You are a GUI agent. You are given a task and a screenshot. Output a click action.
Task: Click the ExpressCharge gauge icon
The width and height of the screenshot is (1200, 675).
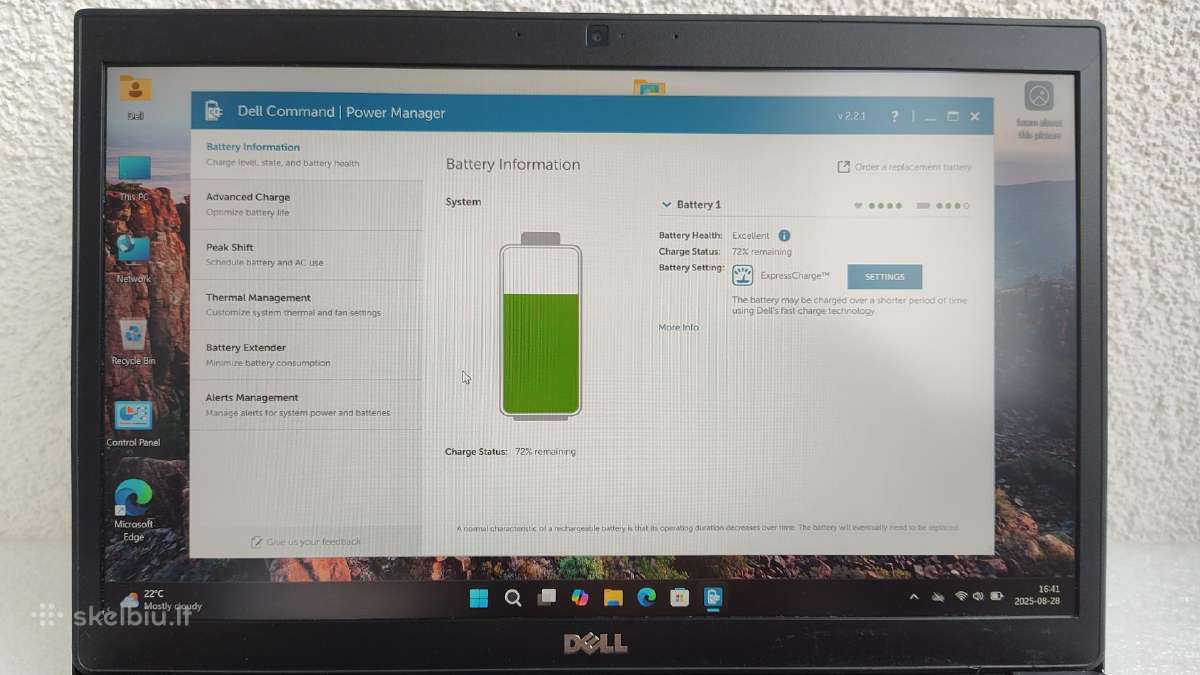tap(742, 276)
